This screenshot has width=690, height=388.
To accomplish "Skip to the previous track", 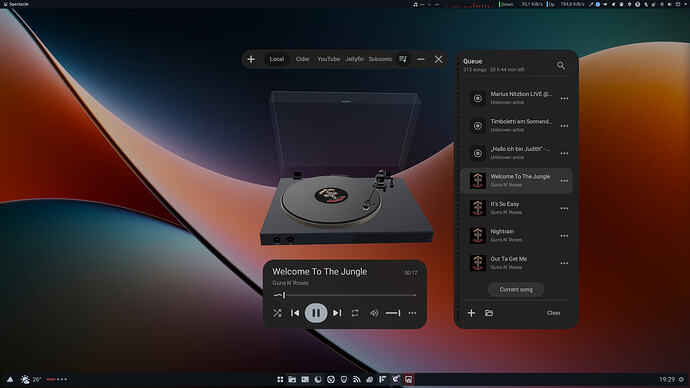I will [295, 313].
